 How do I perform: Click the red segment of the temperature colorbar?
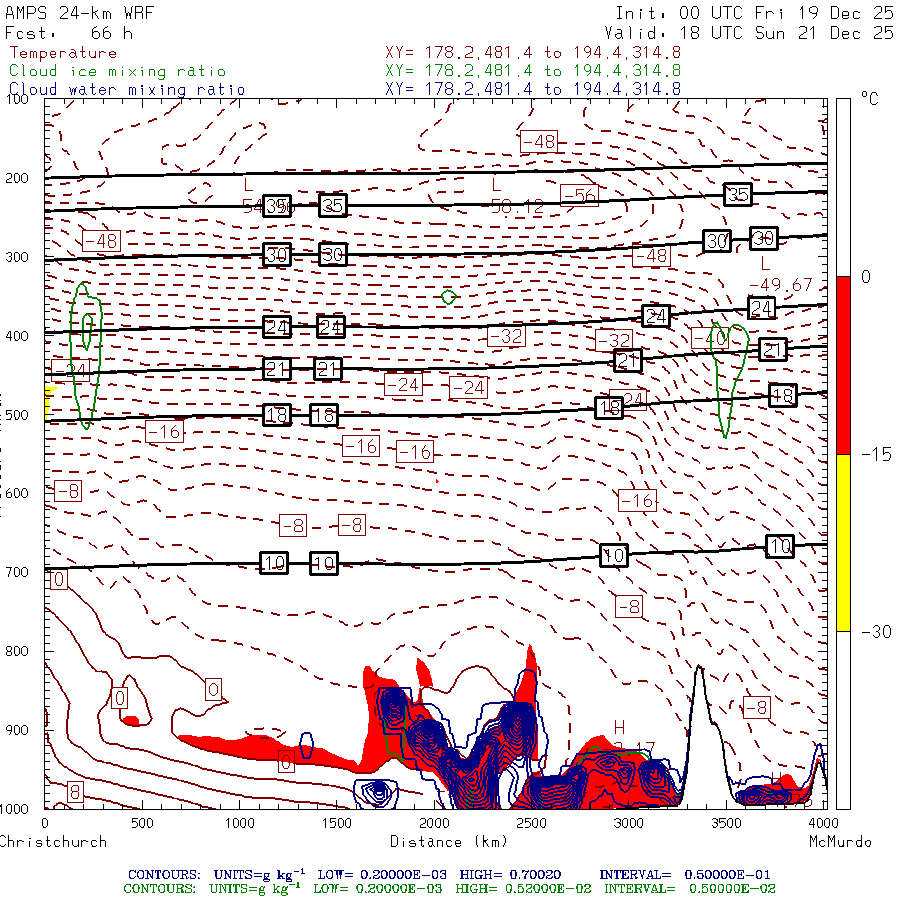[843, 366]
